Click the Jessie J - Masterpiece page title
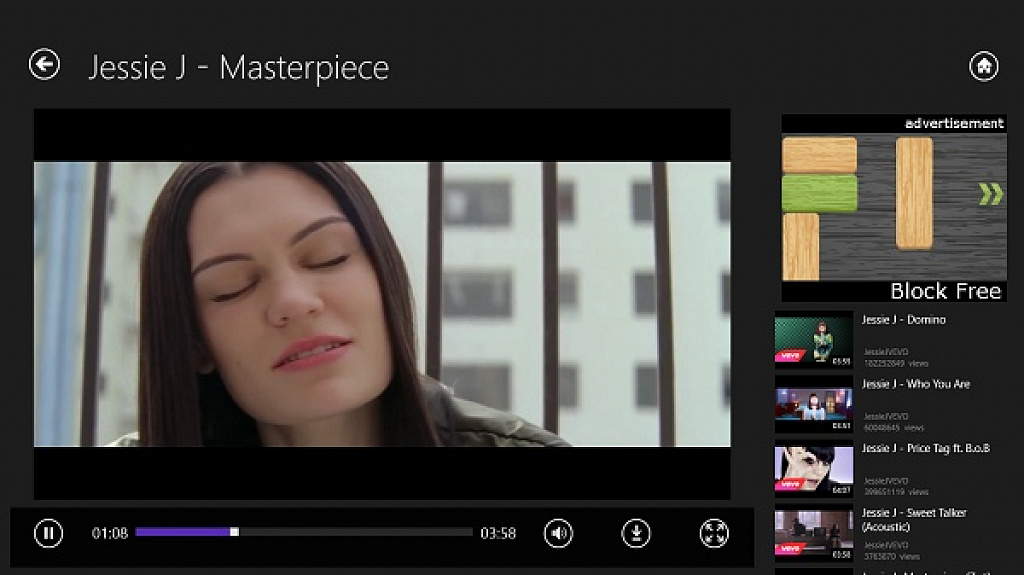Image resolution: width=1024 pixels, height=575 pixels. 238,67
